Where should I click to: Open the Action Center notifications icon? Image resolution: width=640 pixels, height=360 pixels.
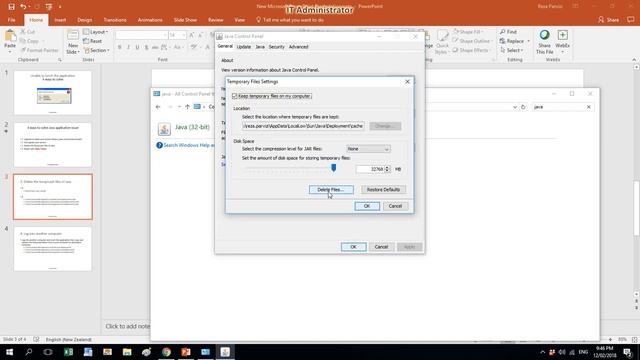628,352
